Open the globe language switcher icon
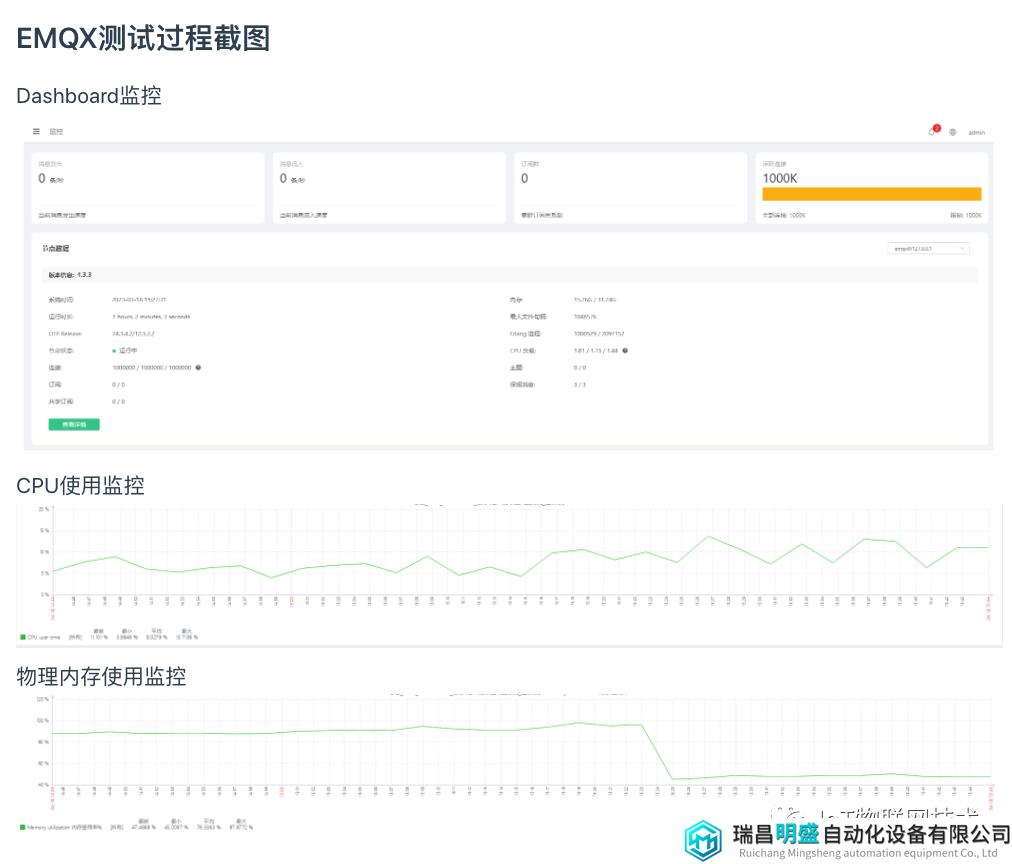 (x=953, y=132)
